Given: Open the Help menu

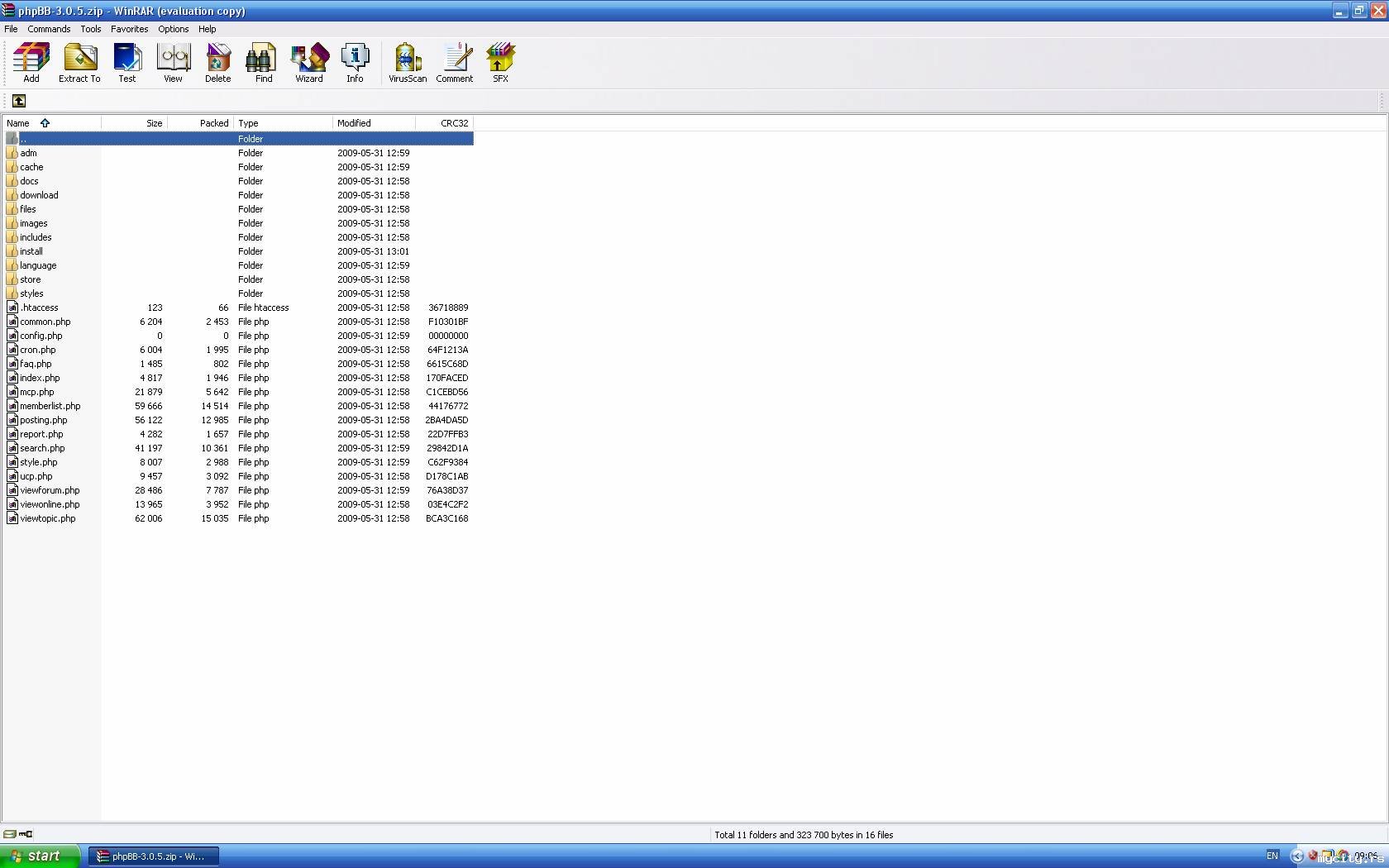Looking at the screenshot, I should point(208,29).
